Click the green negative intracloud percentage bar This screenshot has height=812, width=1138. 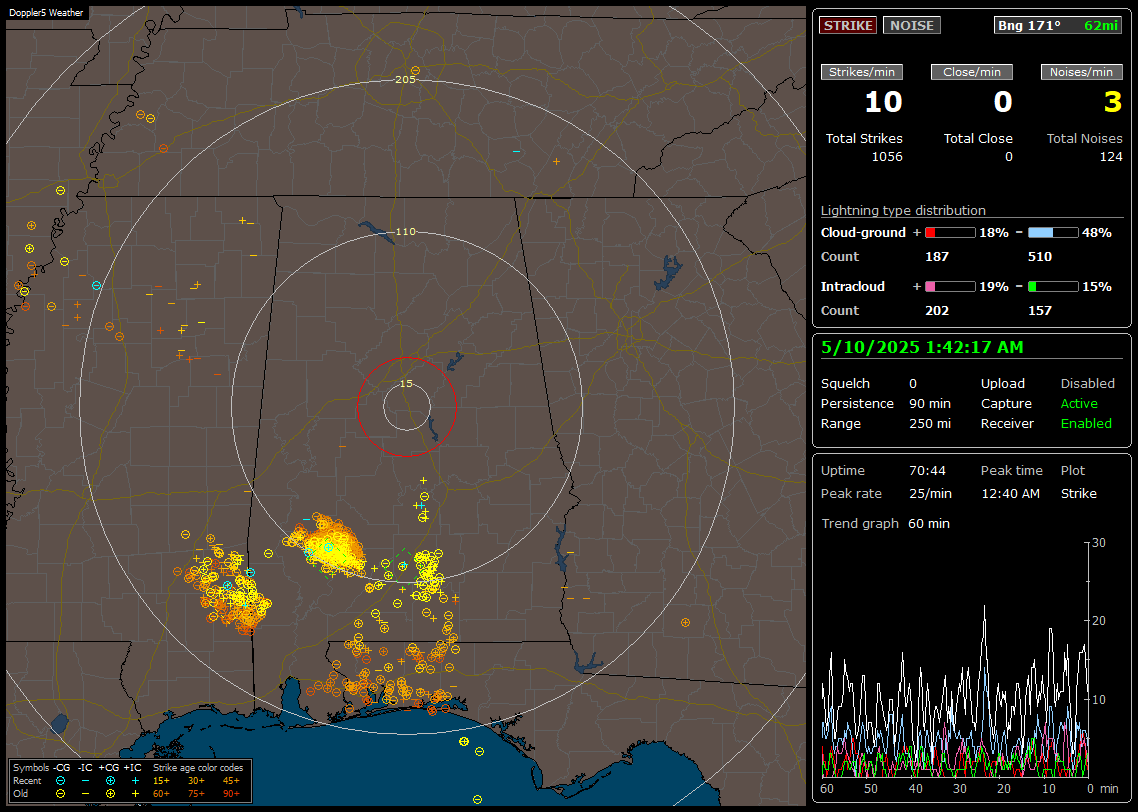tap(1052, 287)
